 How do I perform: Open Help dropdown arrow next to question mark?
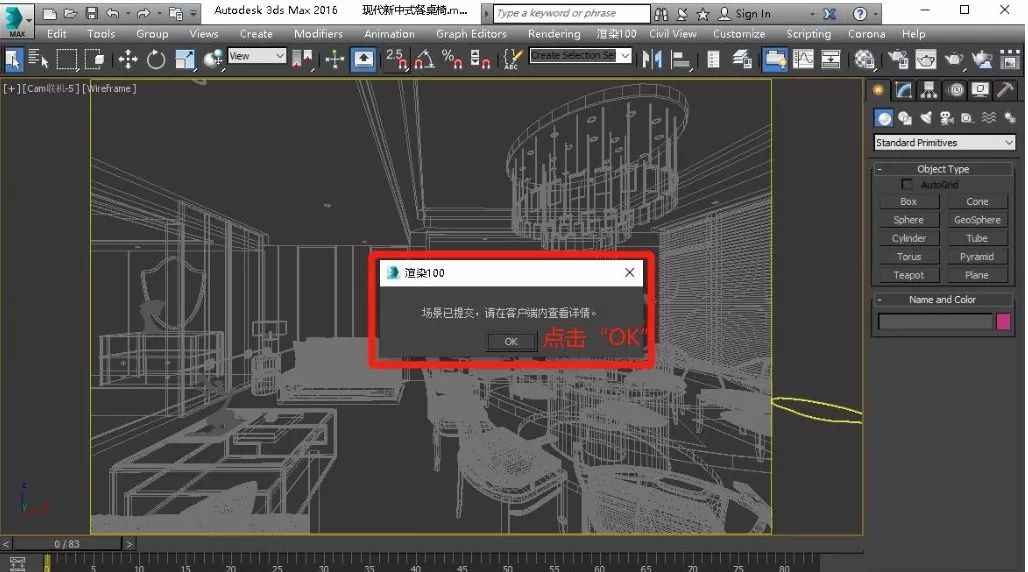pos(876,13)
